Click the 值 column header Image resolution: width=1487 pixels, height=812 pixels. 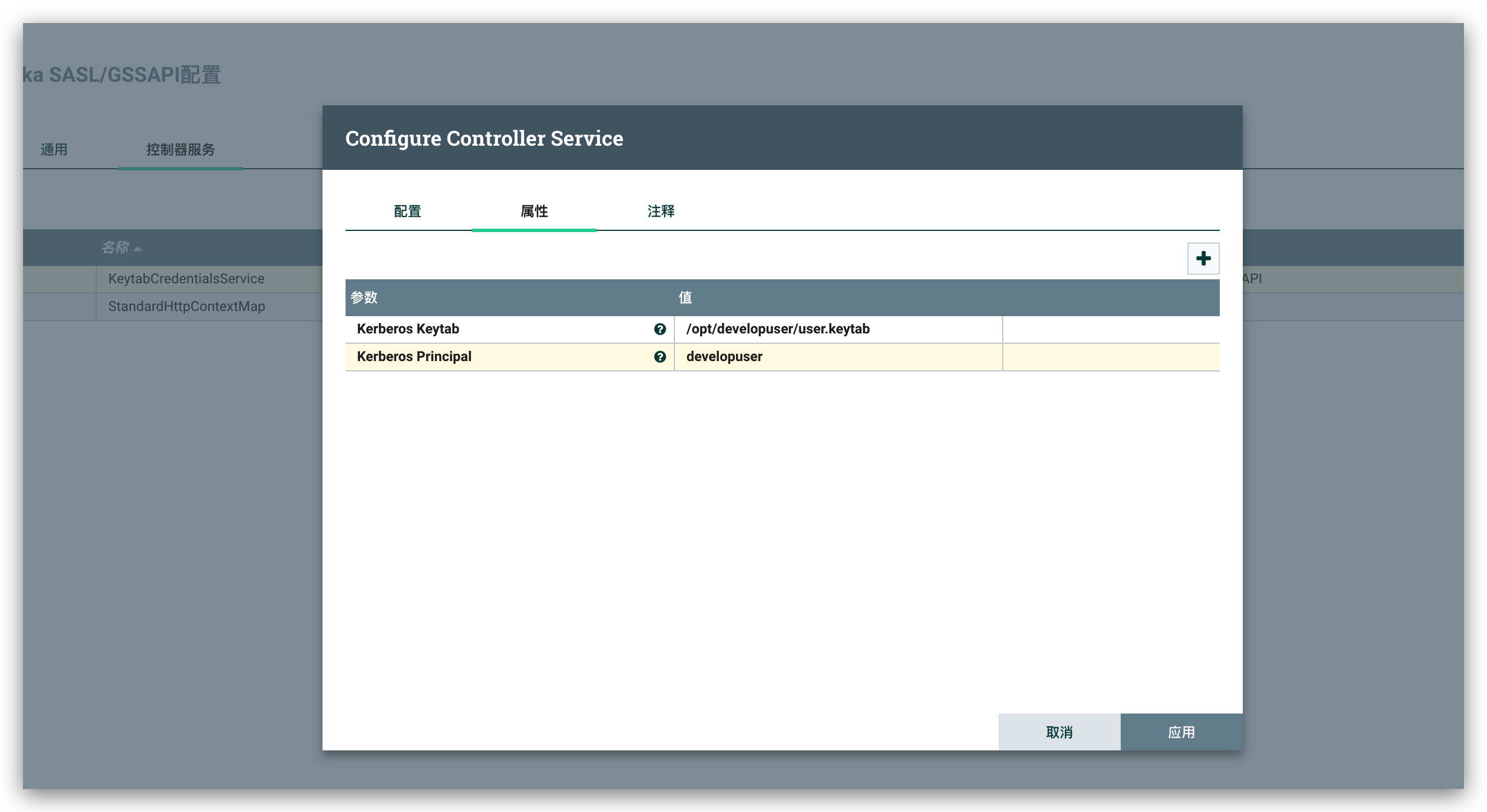coord(685,297)
